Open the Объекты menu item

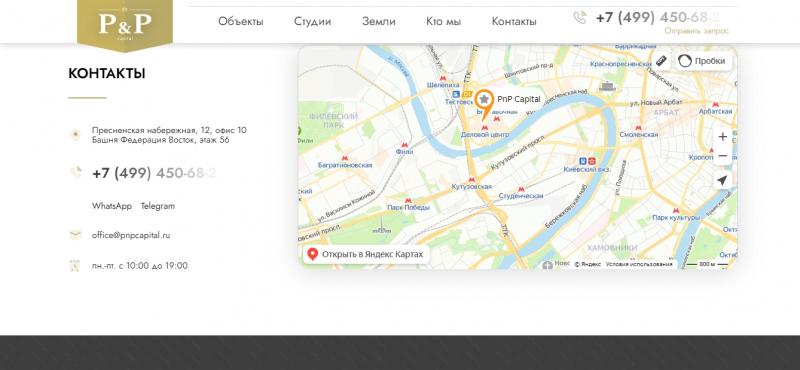click(241, 21)
